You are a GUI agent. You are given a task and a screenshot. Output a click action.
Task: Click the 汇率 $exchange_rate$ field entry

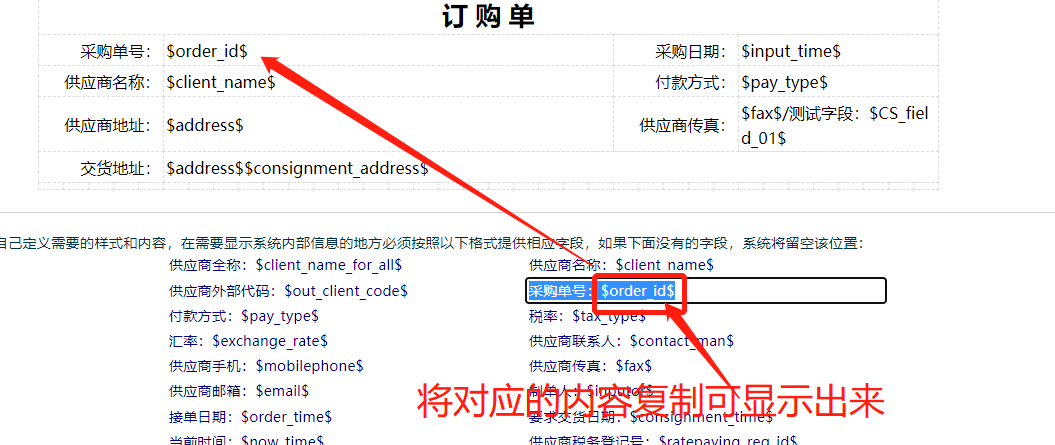point(248,341)
